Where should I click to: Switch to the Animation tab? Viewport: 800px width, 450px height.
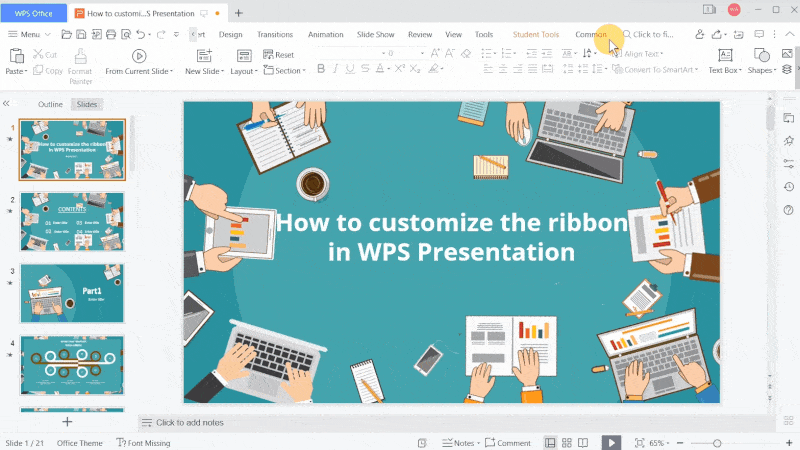326,34
